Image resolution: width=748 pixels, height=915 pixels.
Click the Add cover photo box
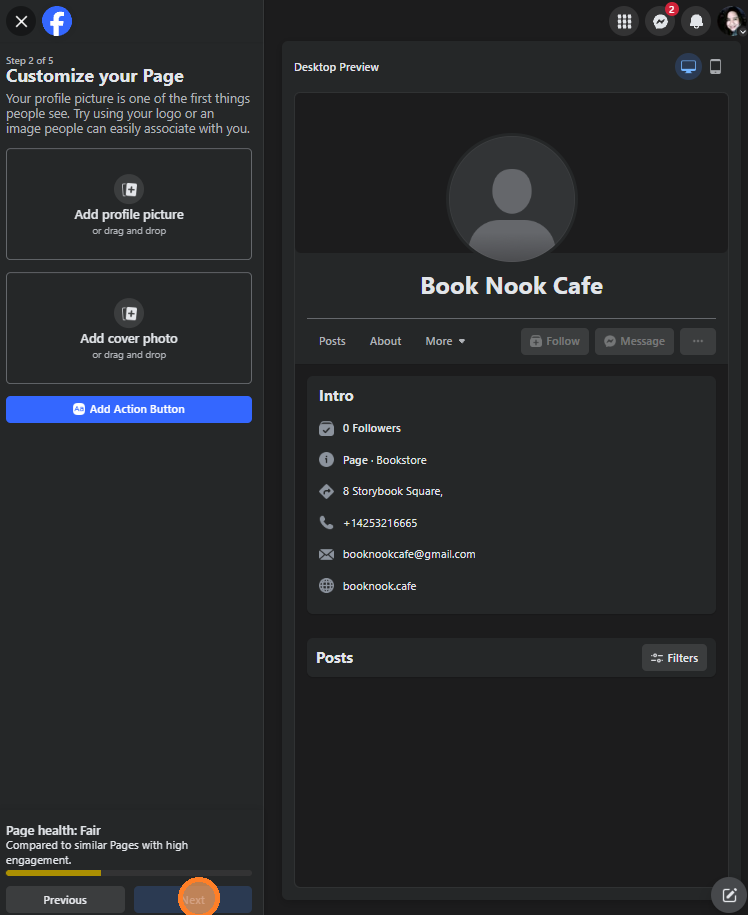pos(129,328)
